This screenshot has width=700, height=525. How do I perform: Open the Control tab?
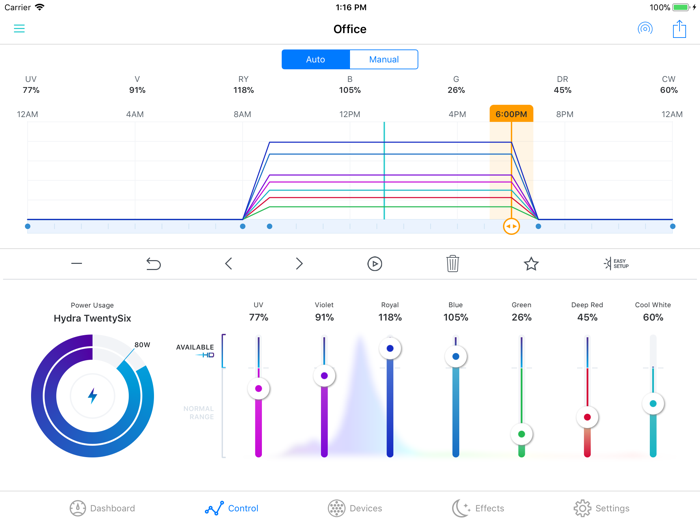232,508
